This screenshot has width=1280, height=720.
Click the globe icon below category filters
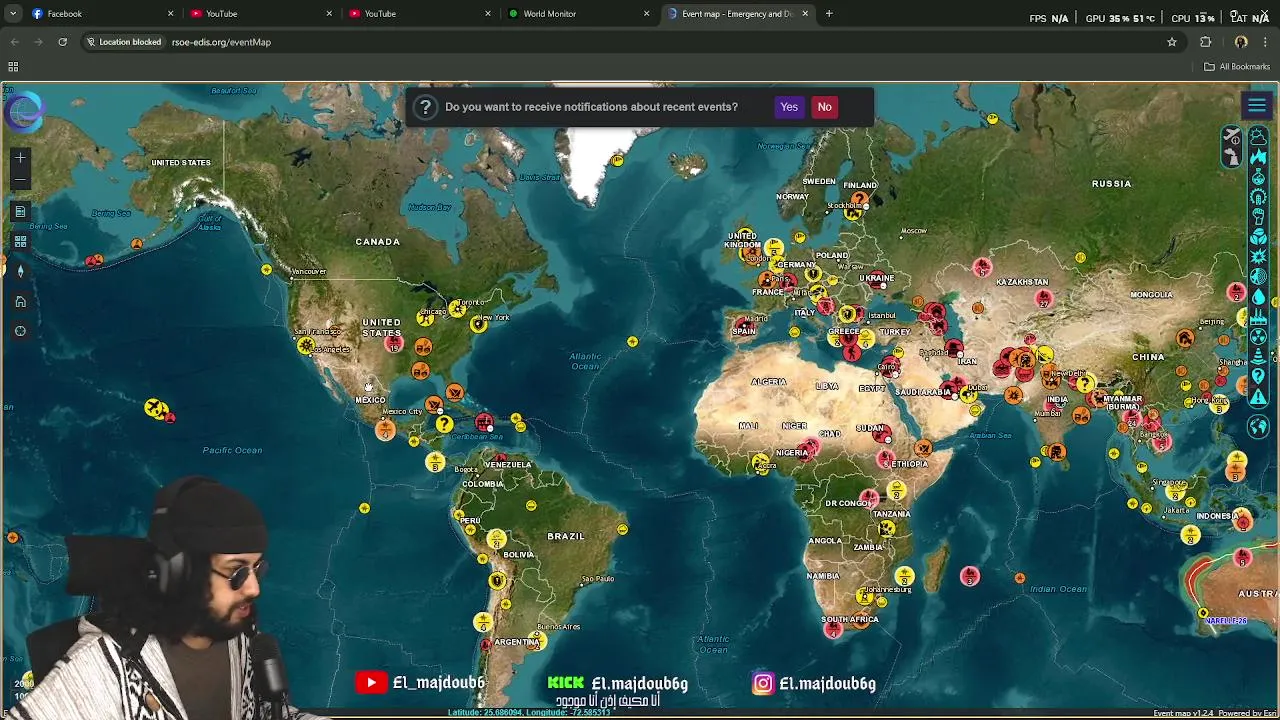tap(1258, 426)
